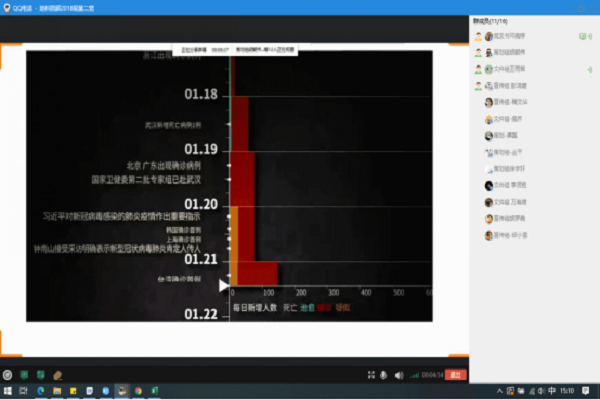Mute the microphone in call toolbar
600x400 pixels.
[382, 375]
